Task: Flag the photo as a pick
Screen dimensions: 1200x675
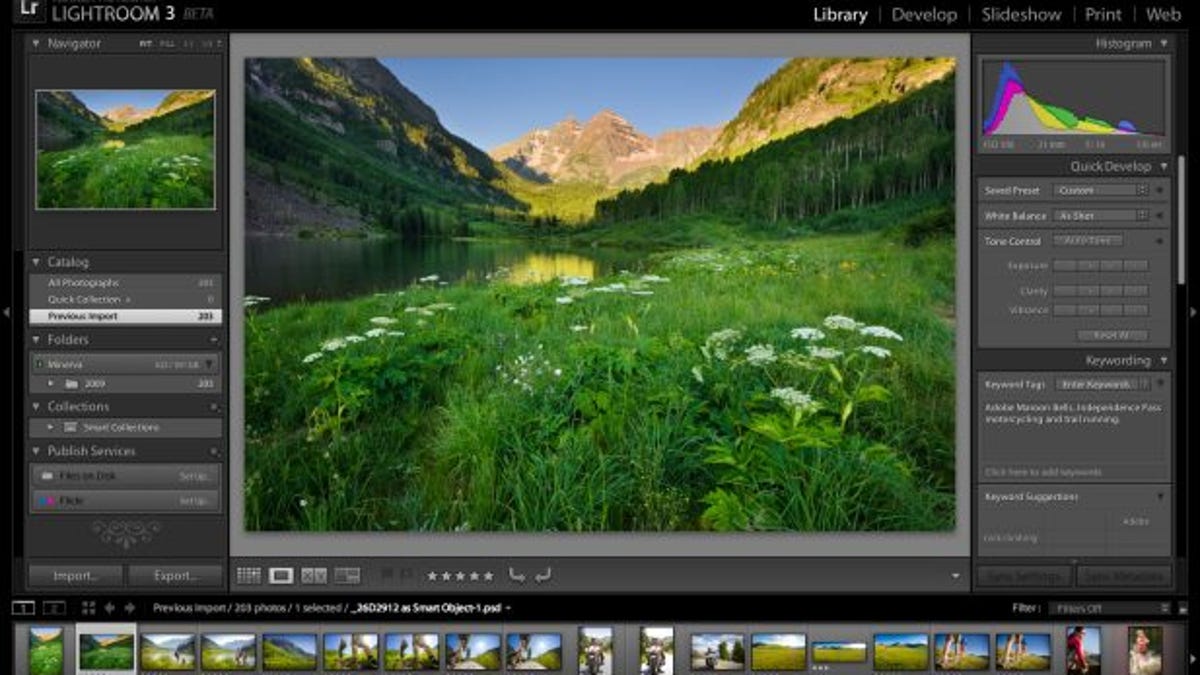Action: [x=388, y=573]
